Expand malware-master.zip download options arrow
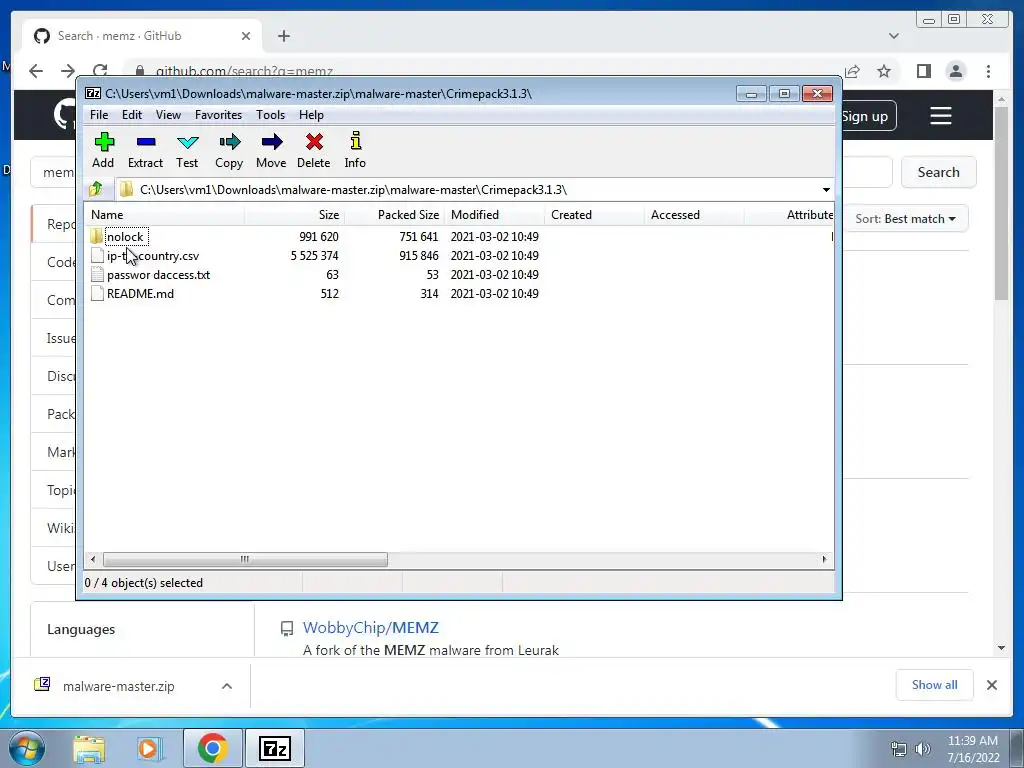Screen dimensions: 1024x768 point(227,686)
